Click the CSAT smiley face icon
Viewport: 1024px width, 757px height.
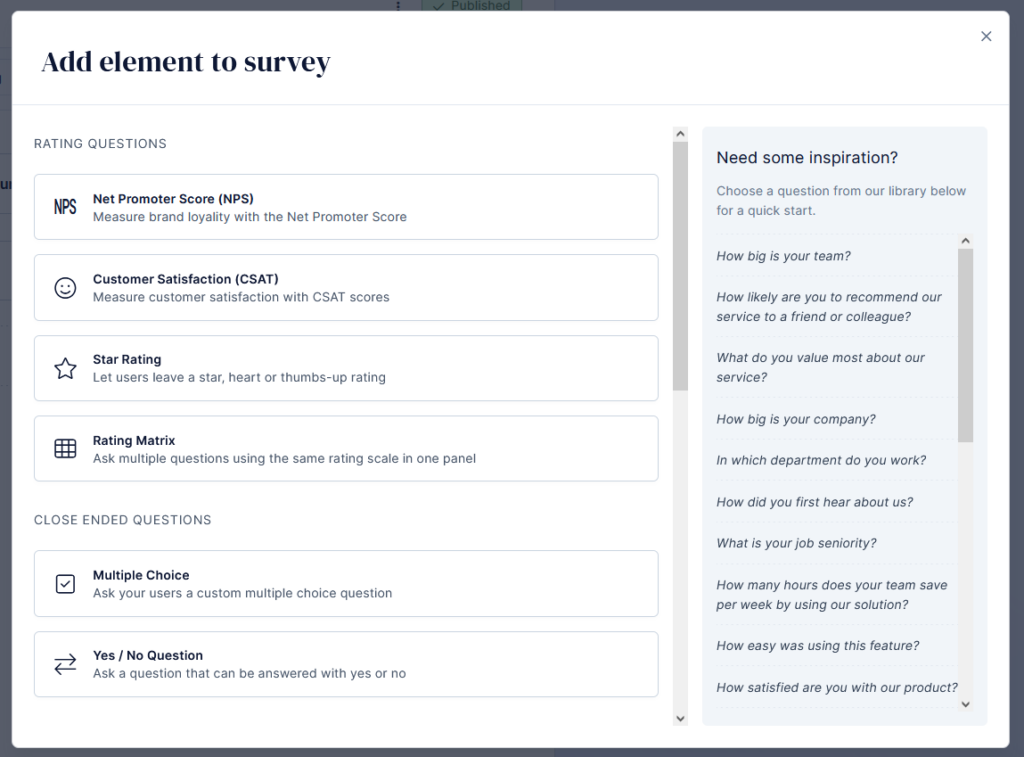[x=65, y=288]
